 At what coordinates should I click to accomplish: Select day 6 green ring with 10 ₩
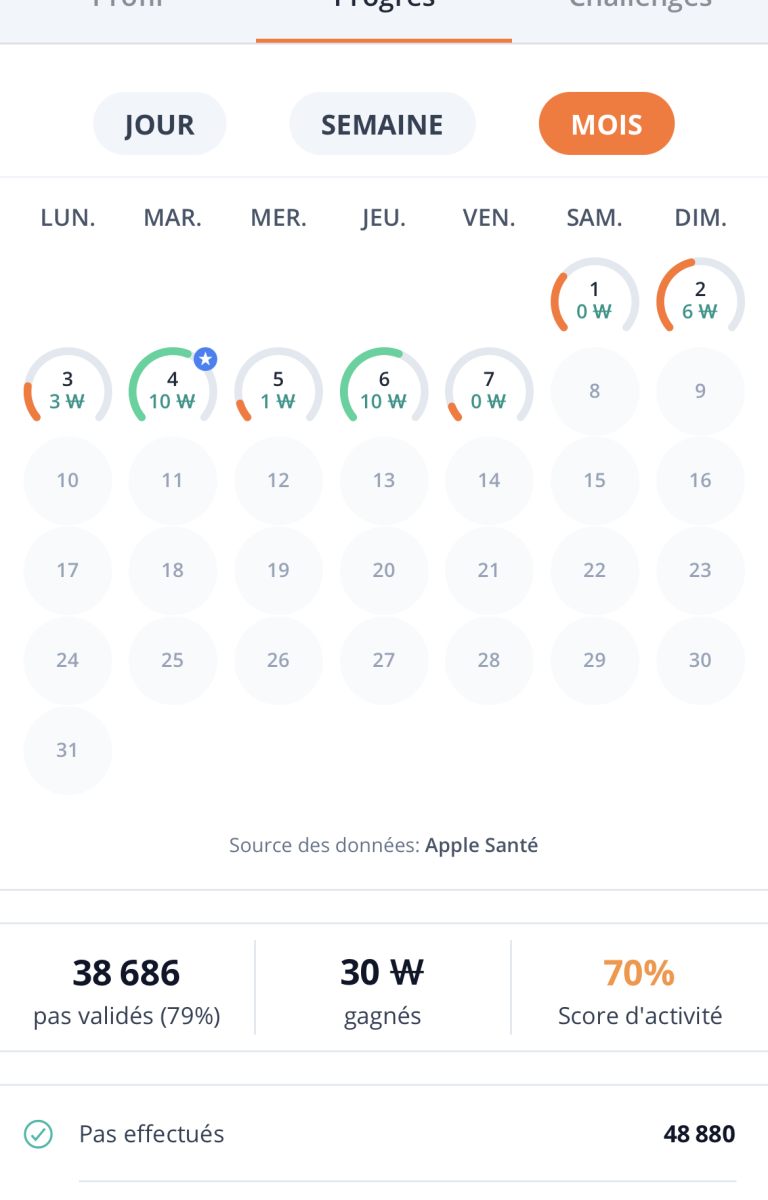pos(384,391)
